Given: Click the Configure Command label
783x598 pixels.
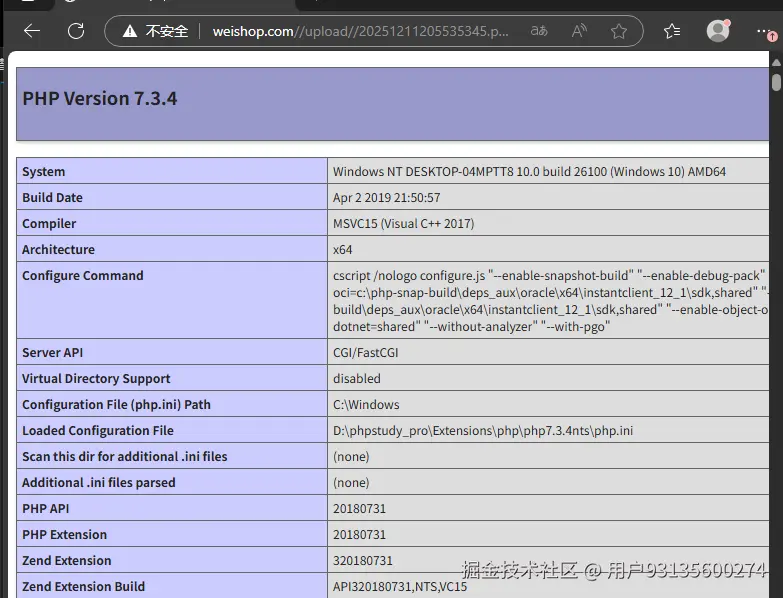Looking at the screenshot, I should pos(83,276).
